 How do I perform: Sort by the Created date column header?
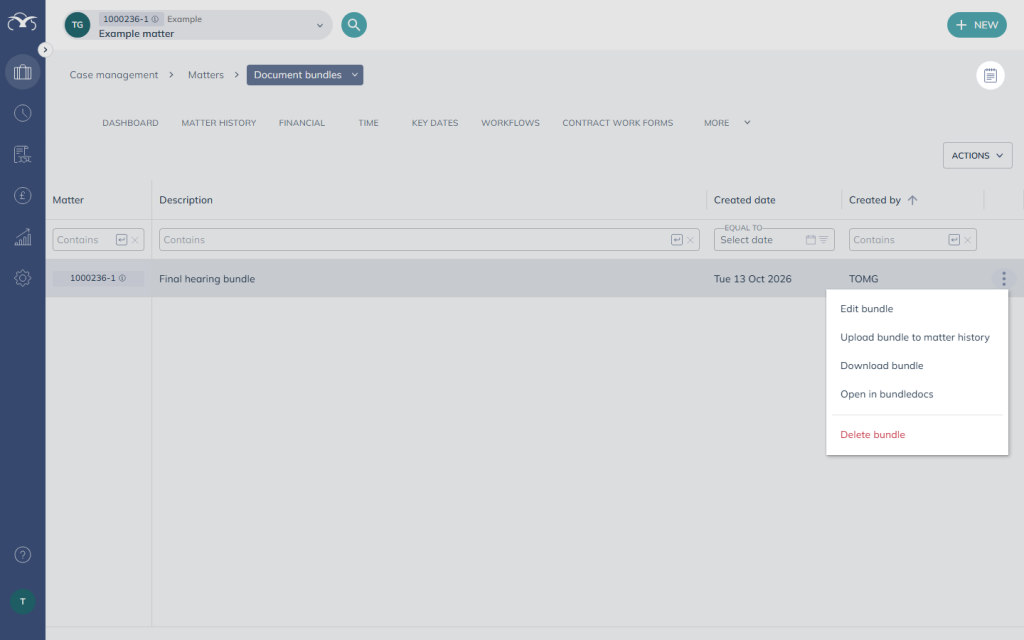click(744, 200)
